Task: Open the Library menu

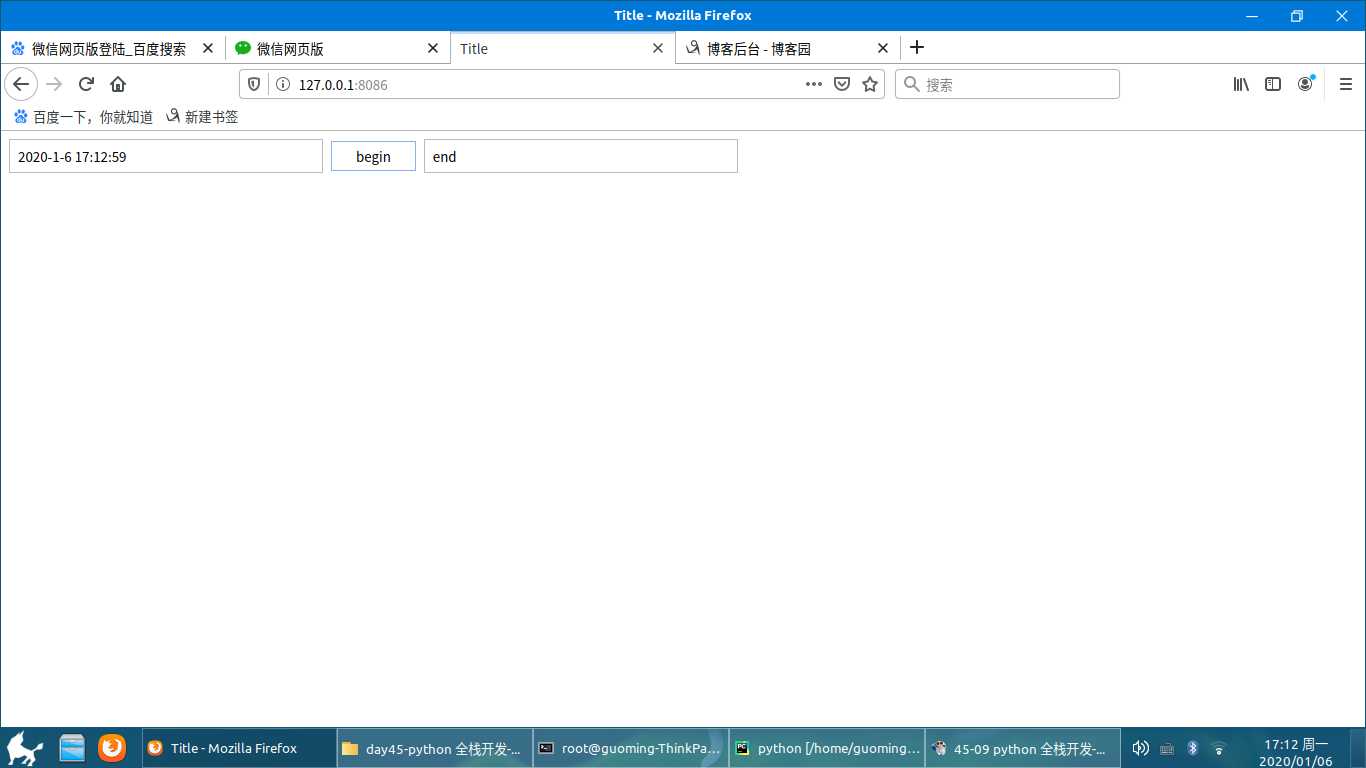Action: 1241,85
